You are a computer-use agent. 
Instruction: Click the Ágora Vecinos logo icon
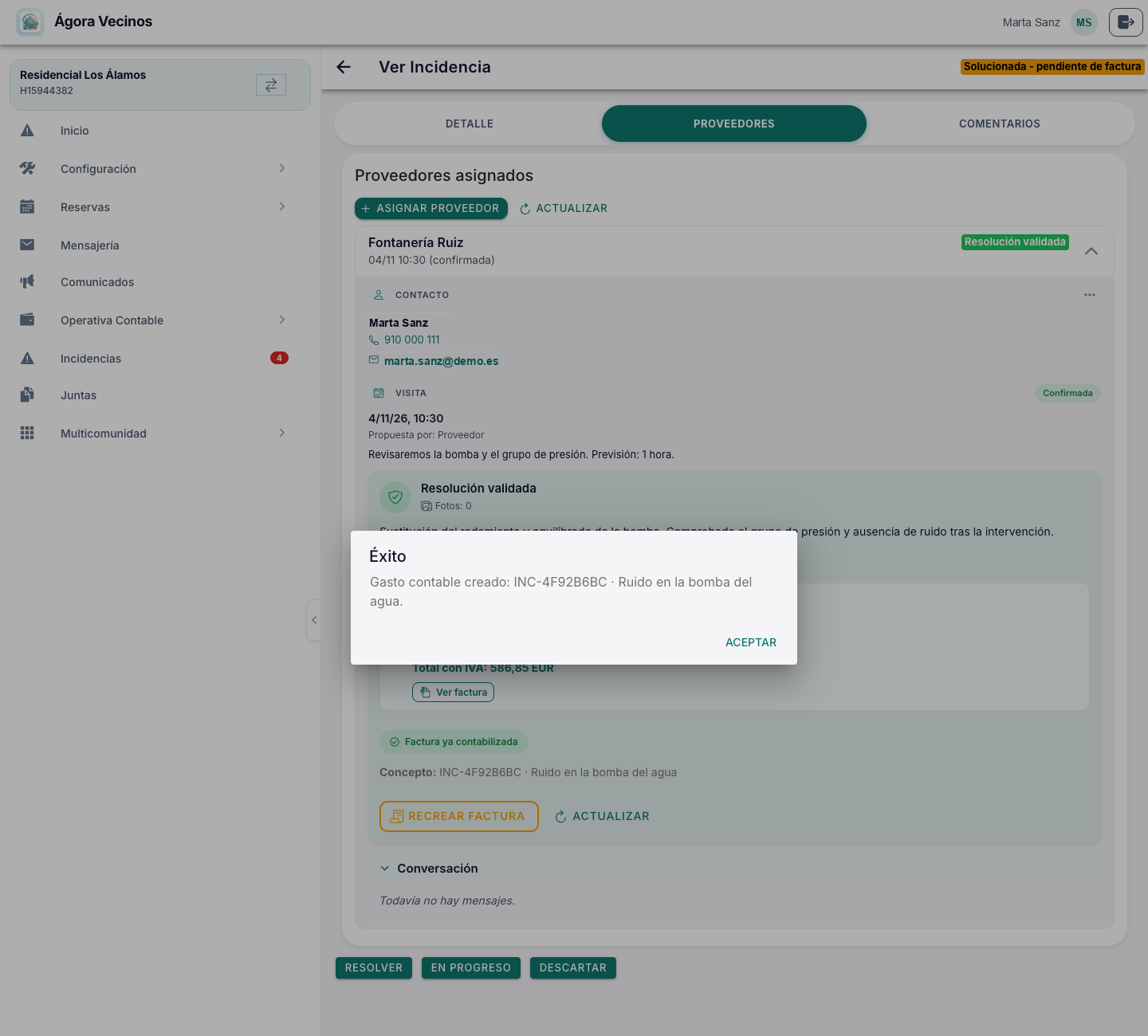(x=30, y=22)
